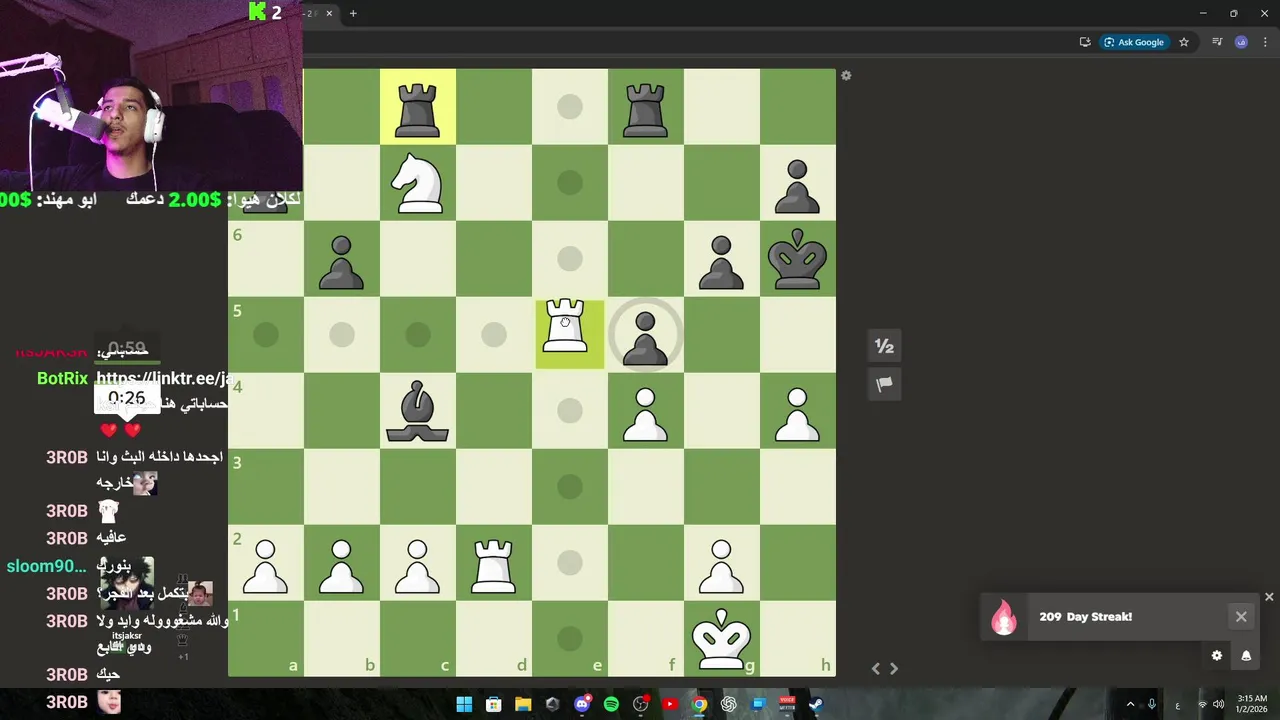Image resolution: width=1280 pixels, height=720 pixels.
Task: Open the media controls icon in Chrome
Action: [x=1217, y=42]
